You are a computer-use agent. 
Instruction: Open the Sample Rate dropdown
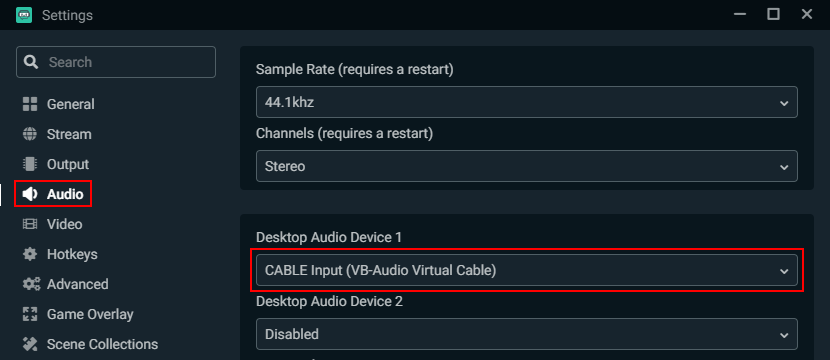(527, 102)
